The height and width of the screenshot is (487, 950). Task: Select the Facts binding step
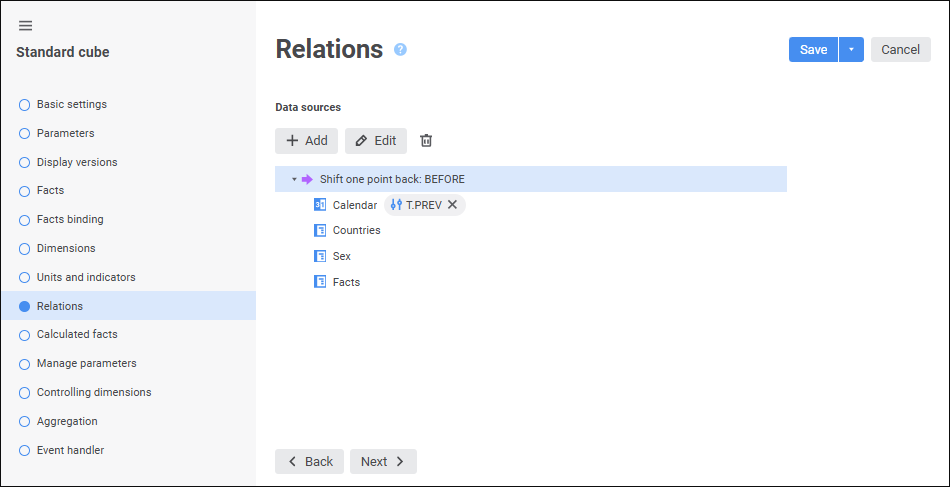[70, 219]
